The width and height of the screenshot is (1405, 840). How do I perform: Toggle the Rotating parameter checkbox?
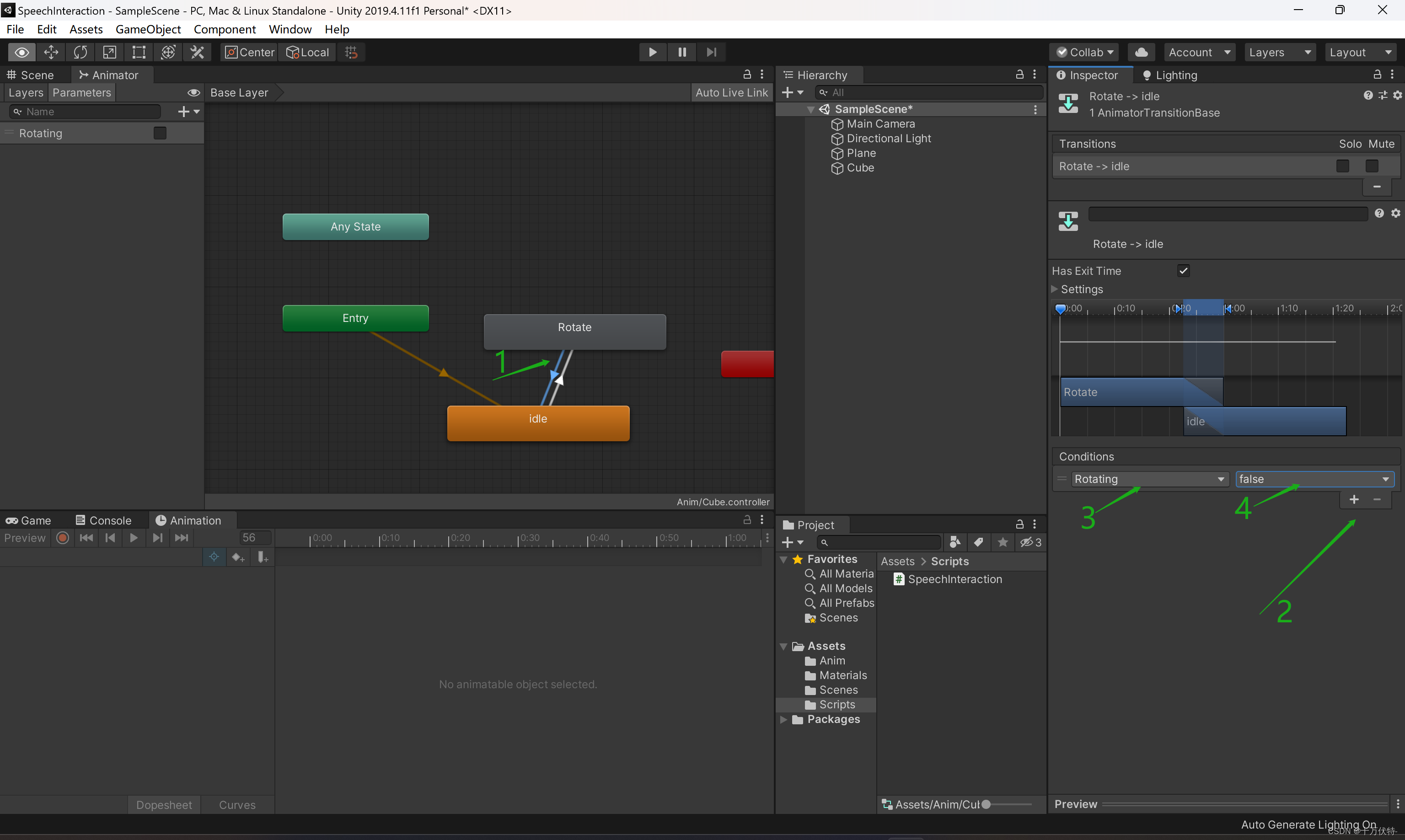(160, 133)
